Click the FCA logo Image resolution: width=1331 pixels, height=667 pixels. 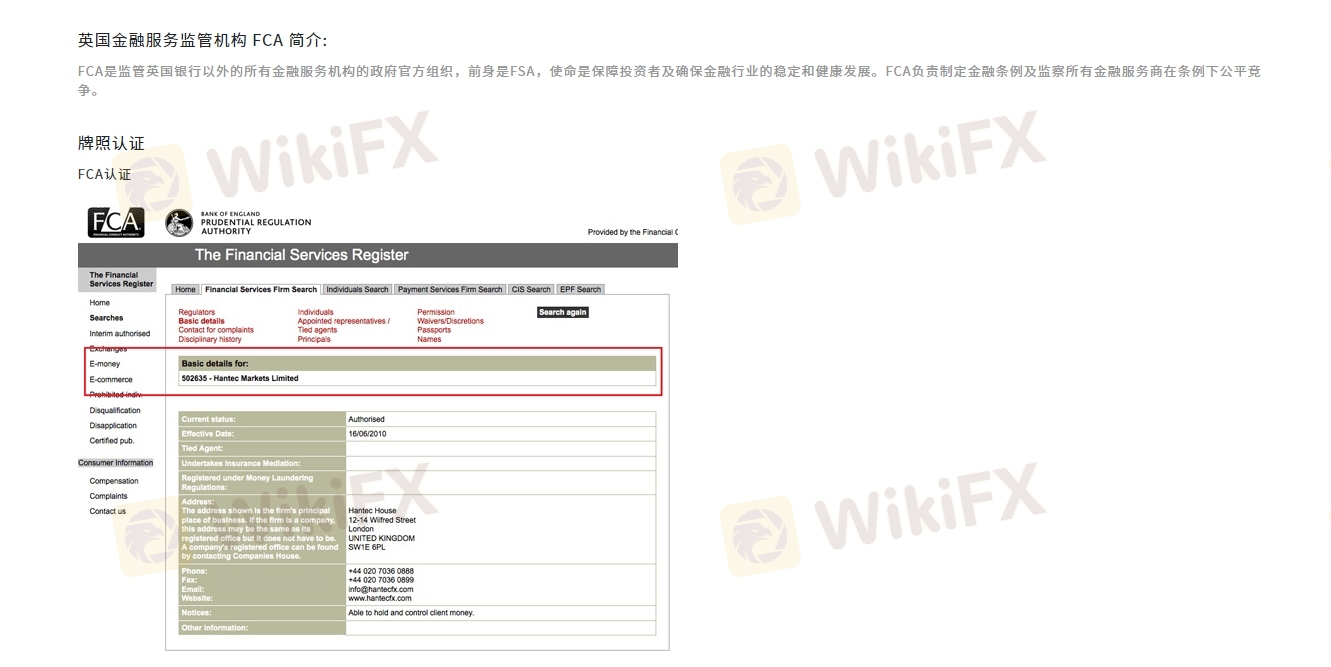pyautogui.click(x=116, y=222)
